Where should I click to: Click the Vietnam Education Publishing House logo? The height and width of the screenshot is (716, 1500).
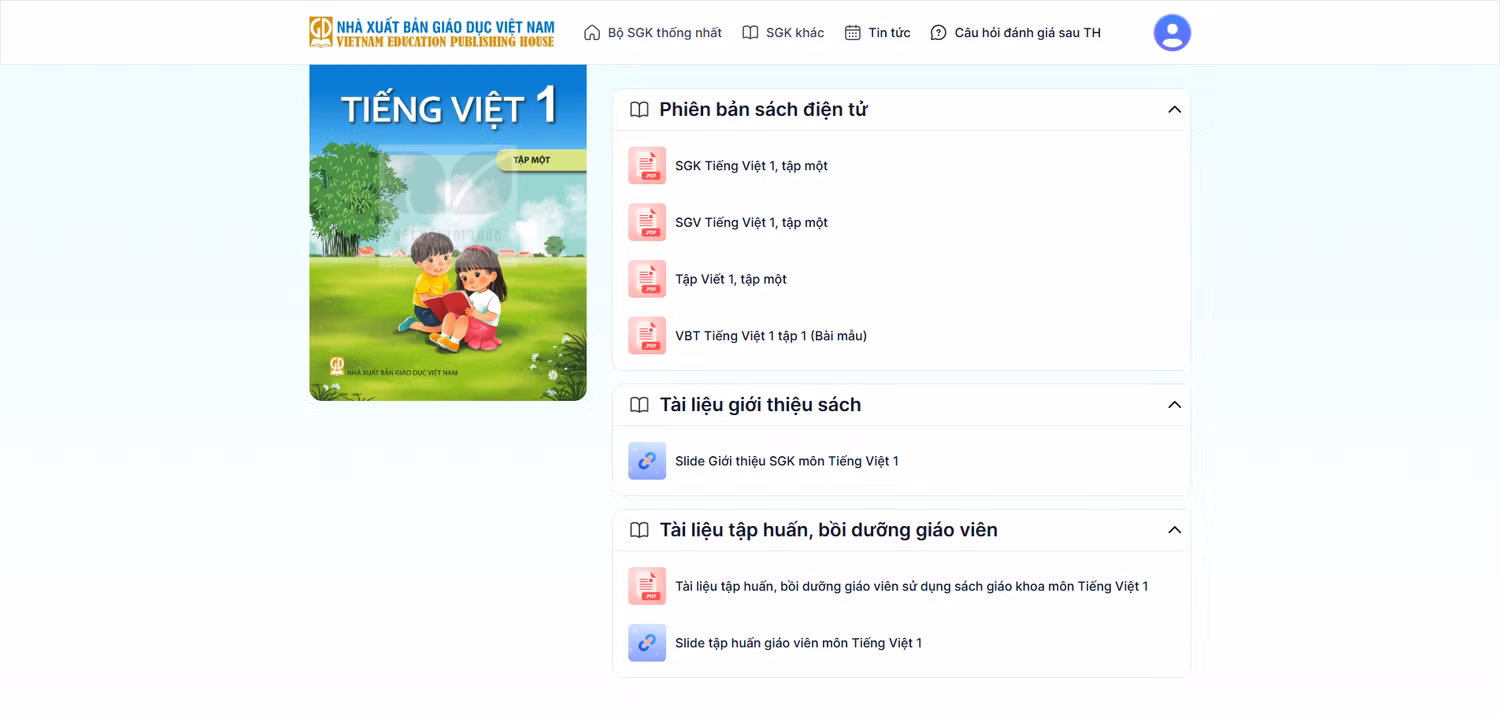click(432, 32)
